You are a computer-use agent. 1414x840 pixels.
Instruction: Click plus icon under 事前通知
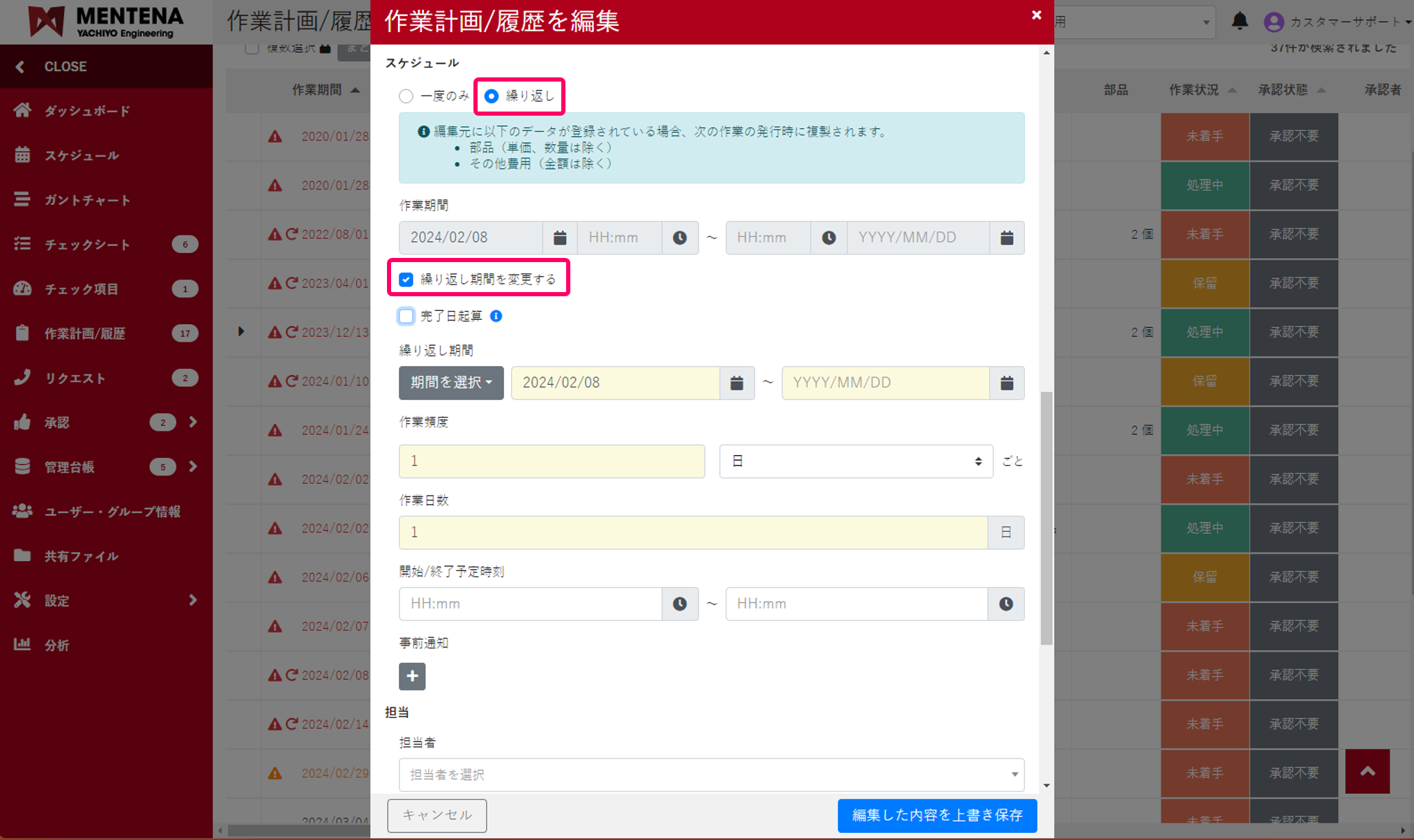tap(412, 676)
